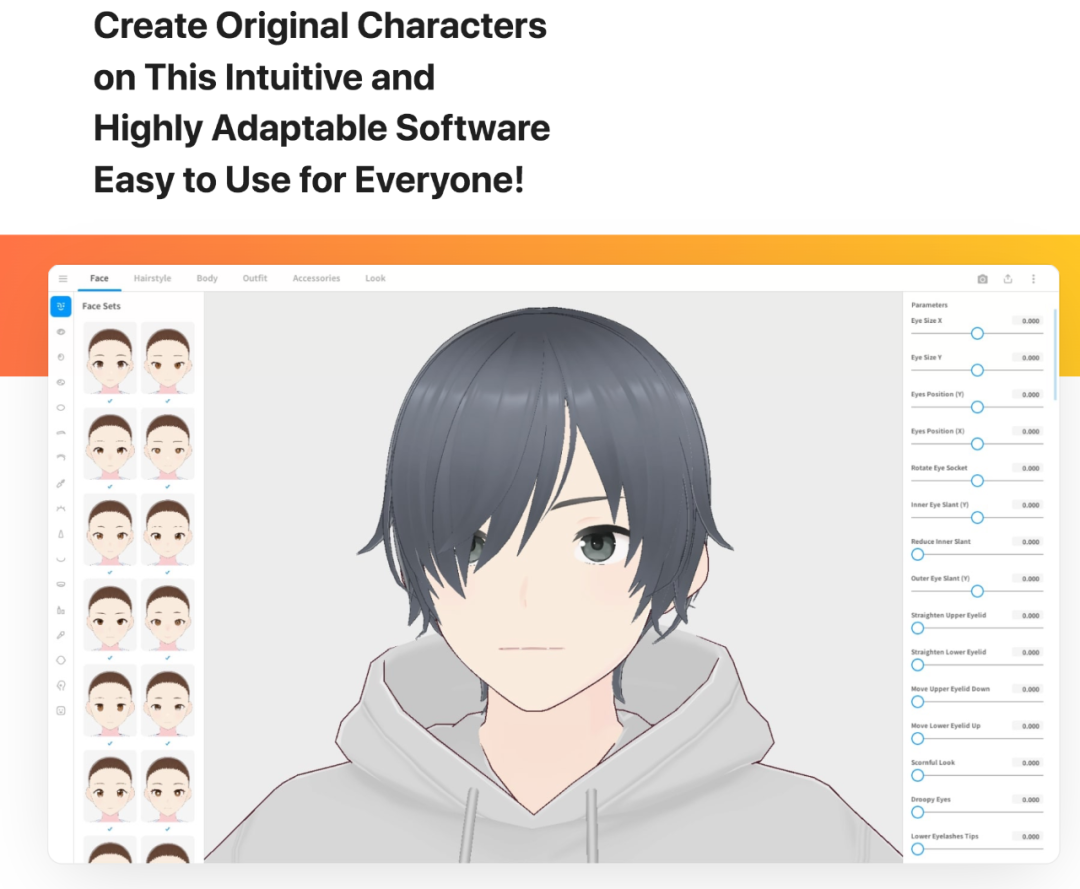
Task: Open the three-dot more options menu
Action: coord(1033,279)
